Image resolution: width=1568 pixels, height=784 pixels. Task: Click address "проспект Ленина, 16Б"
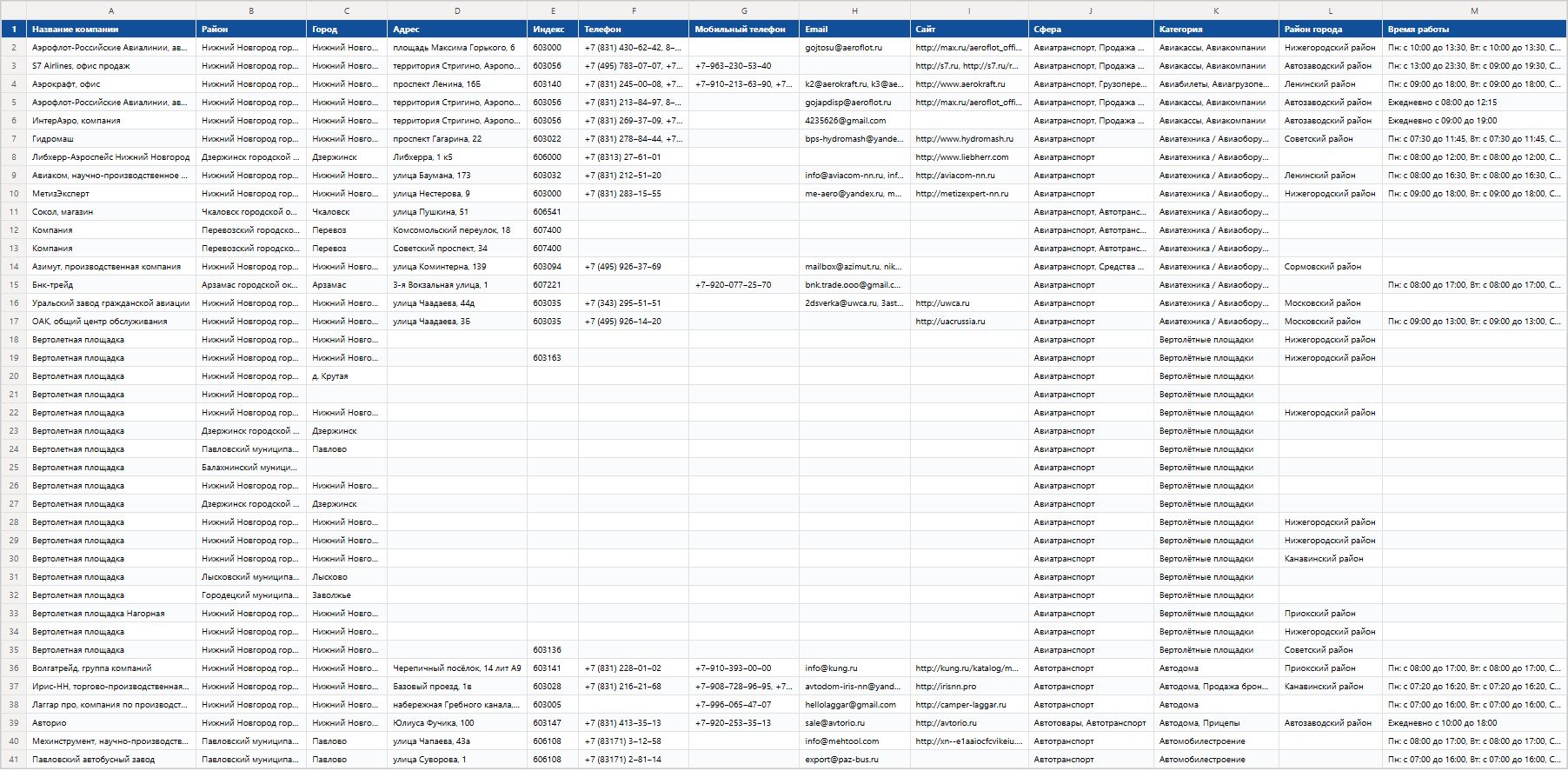coord(457,84)
